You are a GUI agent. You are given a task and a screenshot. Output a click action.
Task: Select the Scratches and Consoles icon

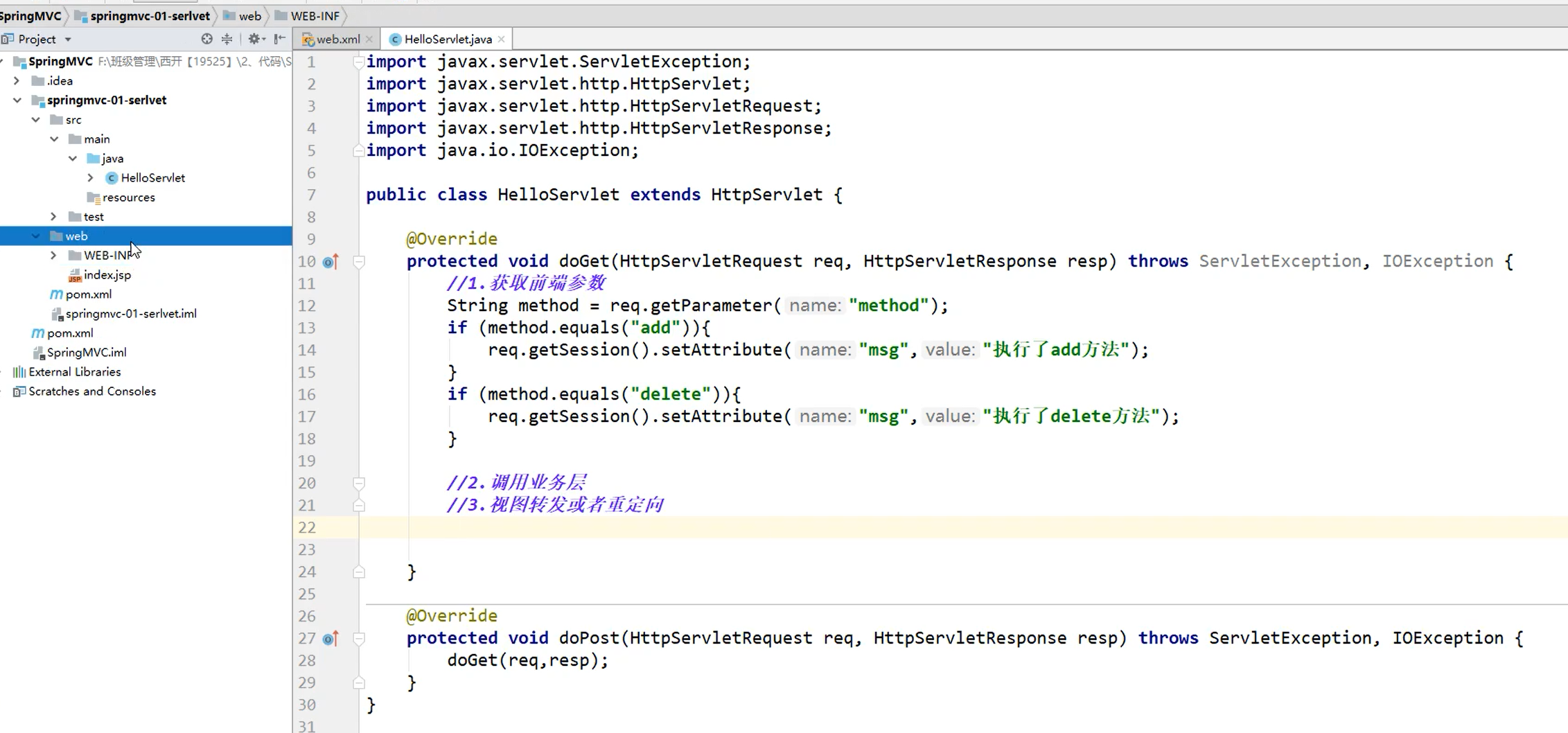pos(19,391)
